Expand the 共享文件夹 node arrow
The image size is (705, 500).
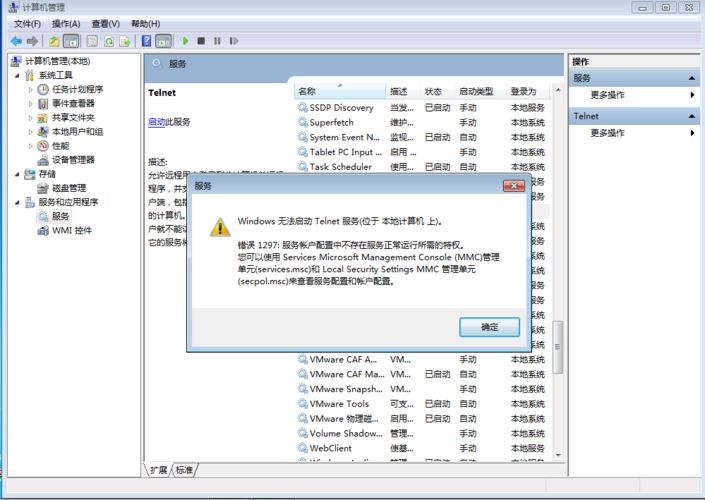31,118
